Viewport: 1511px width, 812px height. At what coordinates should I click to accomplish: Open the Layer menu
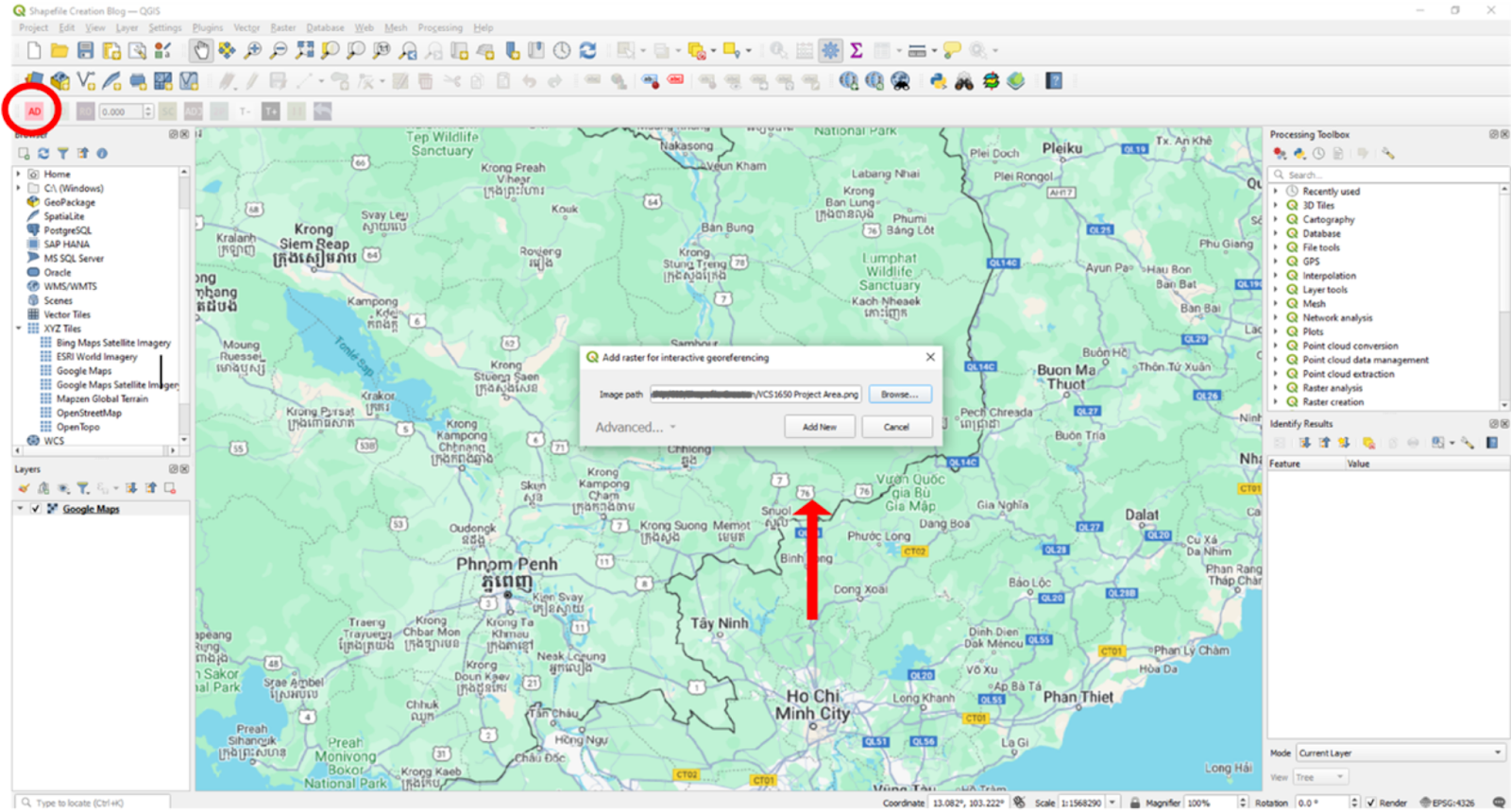pos(127,27)
